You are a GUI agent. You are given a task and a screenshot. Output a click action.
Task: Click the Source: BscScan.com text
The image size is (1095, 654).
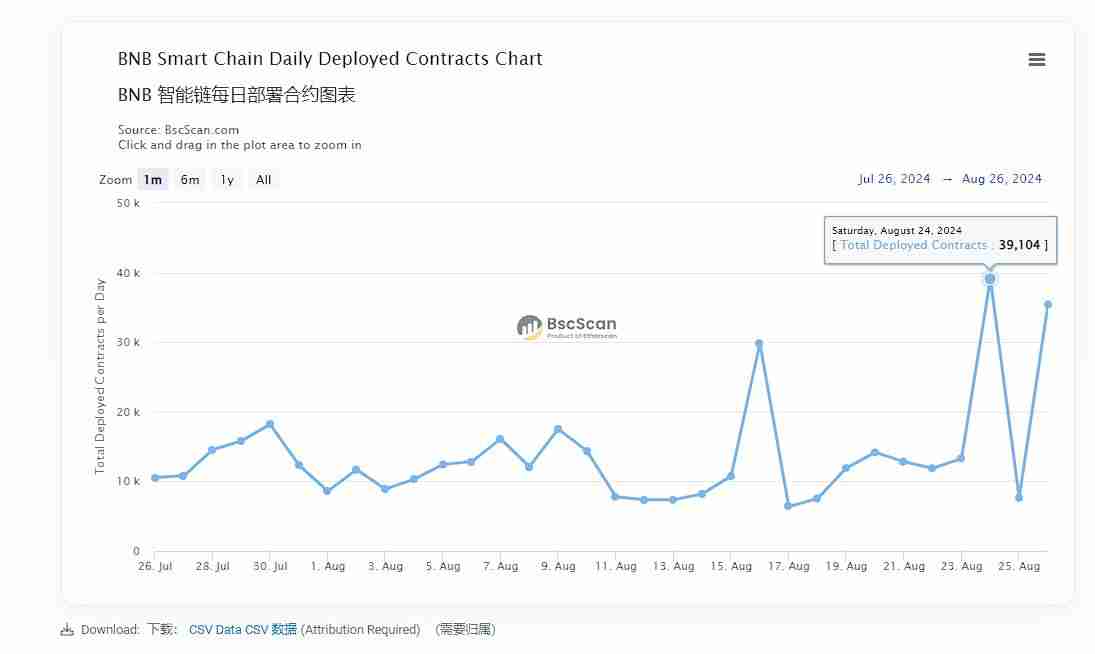[x=177, y=129]
